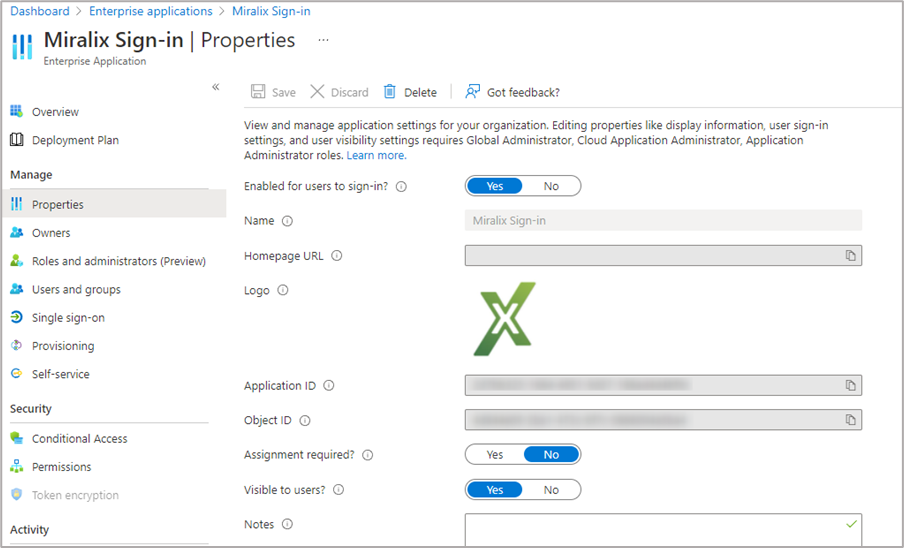Image resolution: width=904 pixels, height=548 pixels.
Task: Click the Token encryption shield icon
Action: coord(17,494)
